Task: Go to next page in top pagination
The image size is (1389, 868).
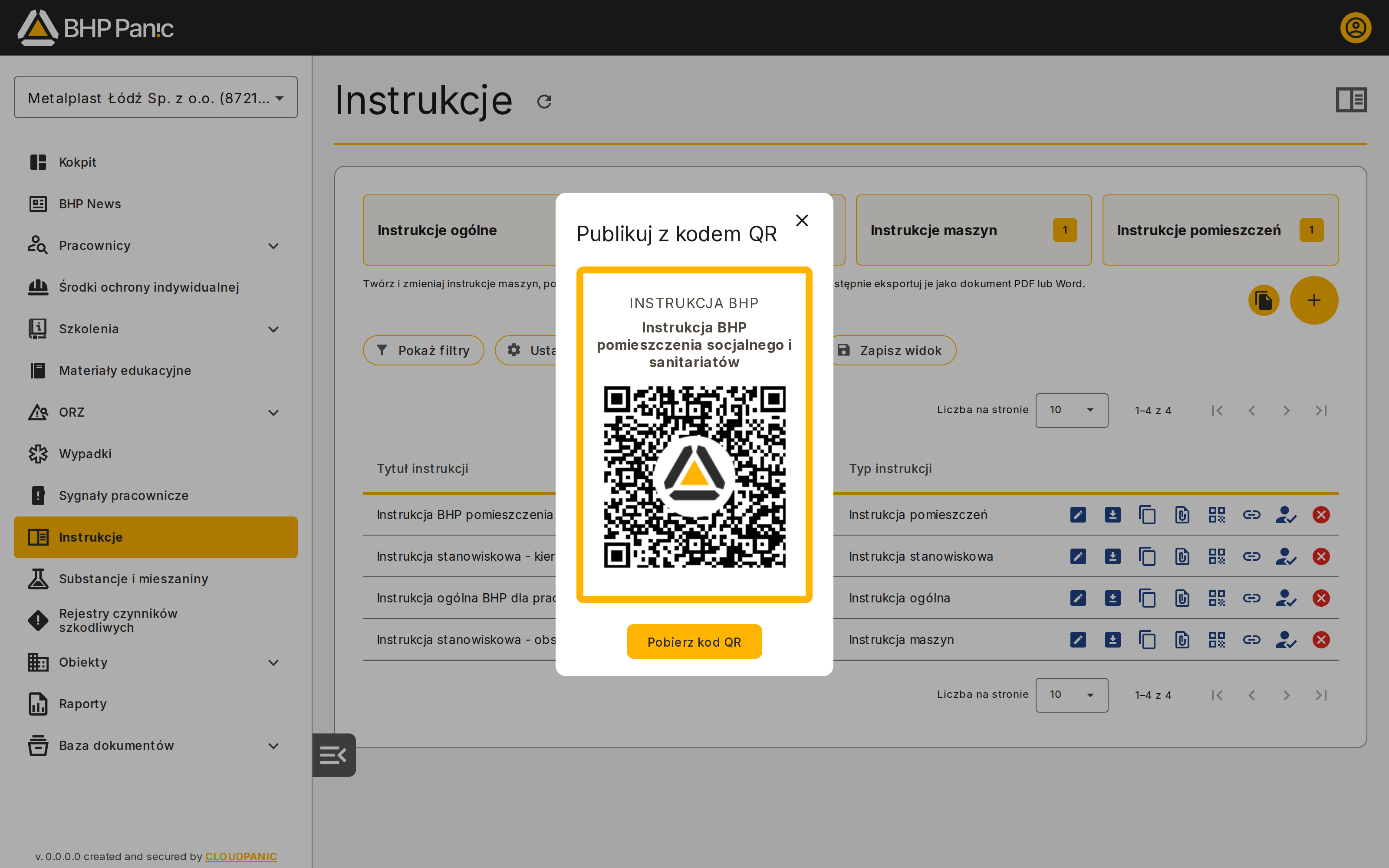Action: click(x=1286, y=411)
